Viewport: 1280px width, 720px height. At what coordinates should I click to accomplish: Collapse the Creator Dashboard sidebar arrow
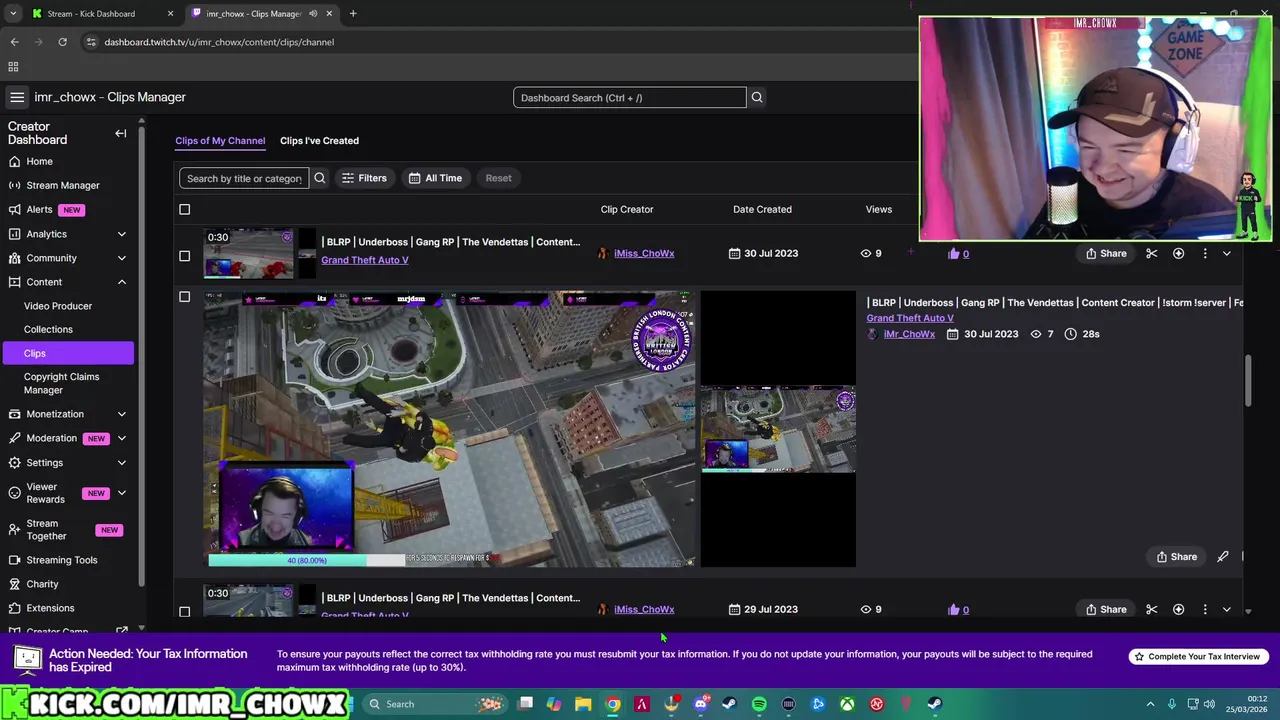[x=120, y=133]
